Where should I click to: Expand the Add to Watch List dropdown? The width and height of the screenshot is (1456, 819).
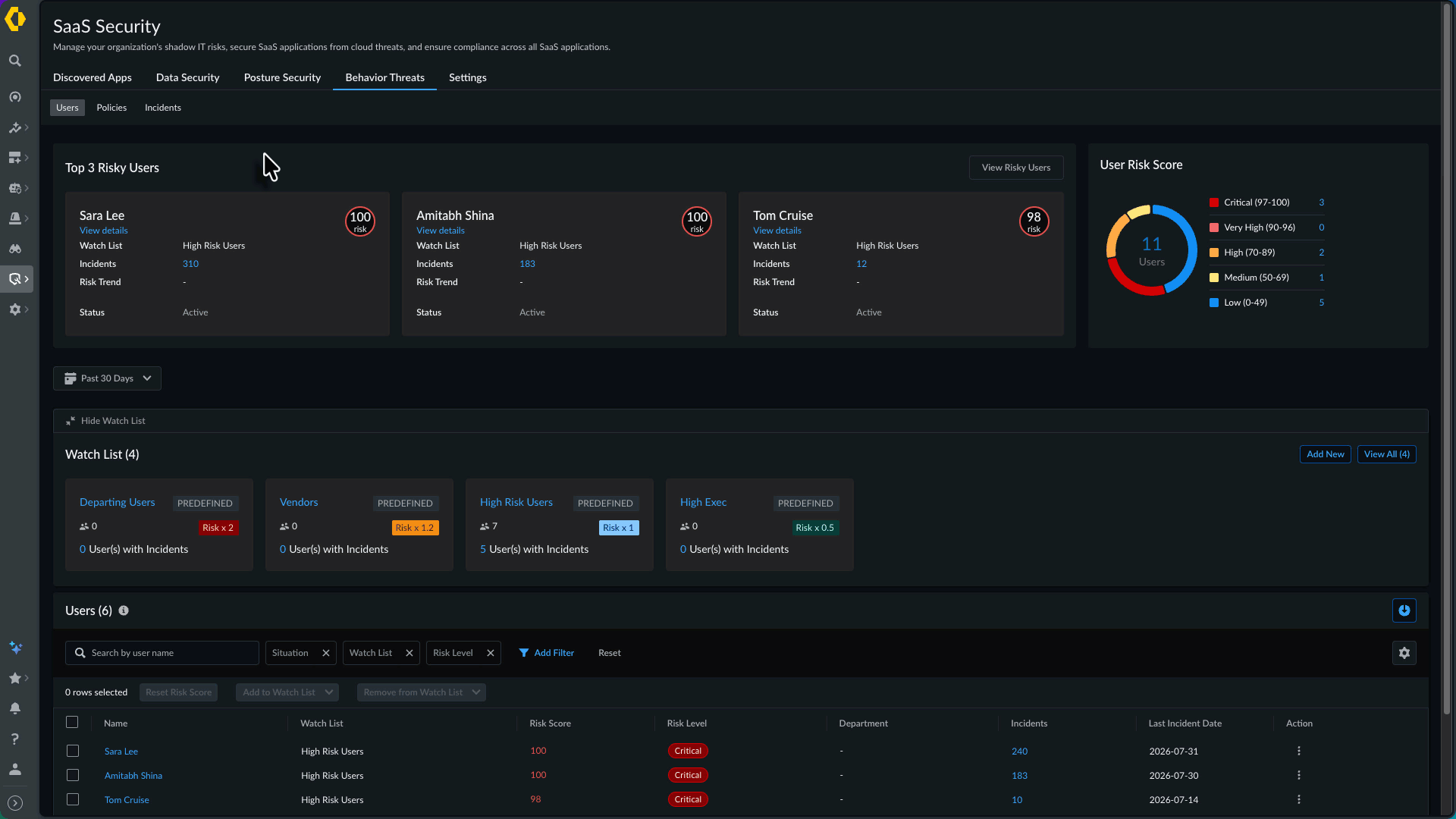pos(287,692)
